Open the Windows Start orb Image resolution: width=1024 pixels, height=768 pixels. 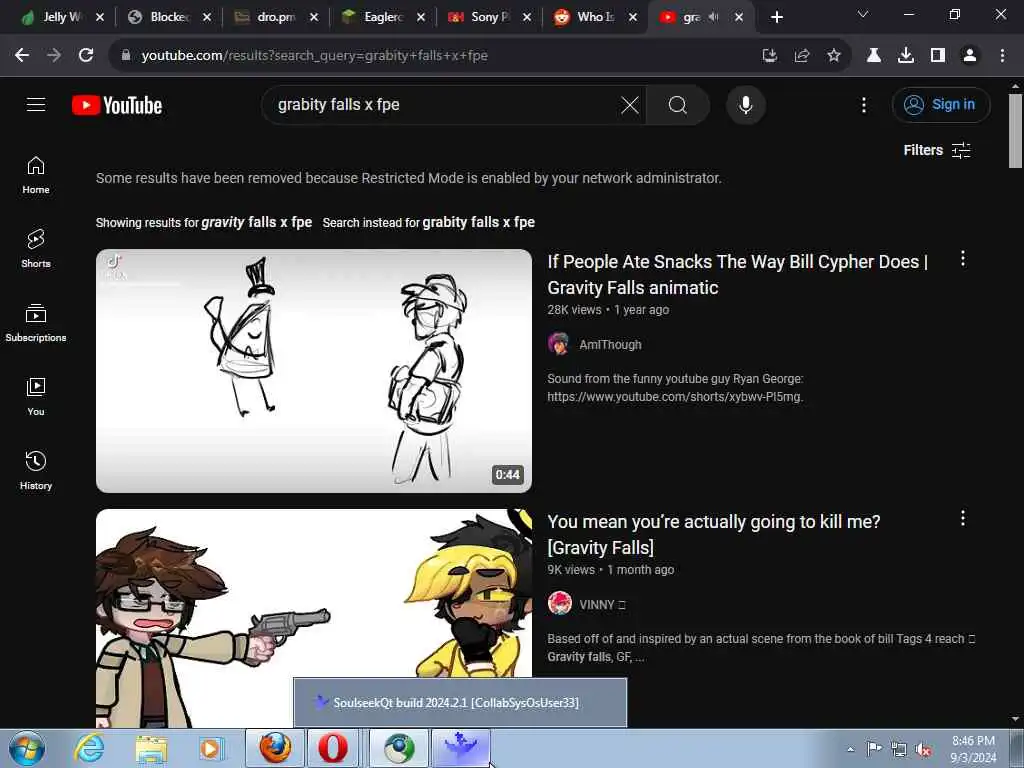coord(27,748)
